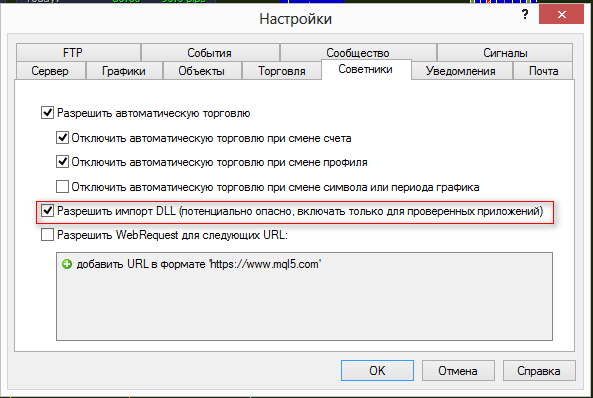The width and height of the screenshot is (593, 398).
Task: Switch to the События tab
Action: click(x=210, y=53)
